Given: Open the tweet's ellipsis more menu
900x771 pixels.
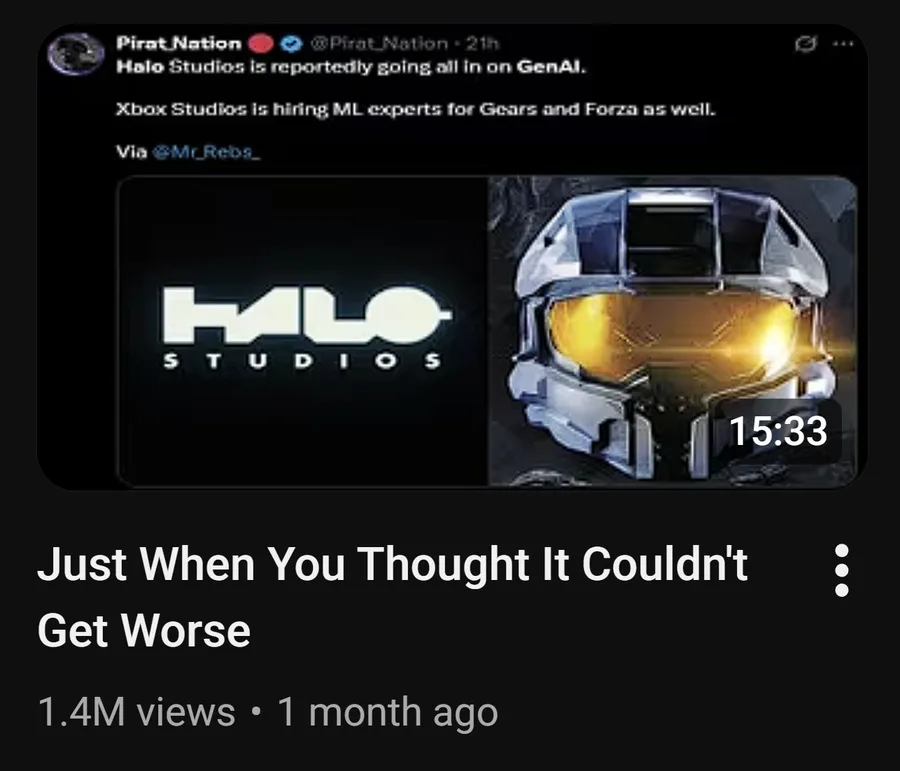Looking at the screenshot, I should coord(843,44).
